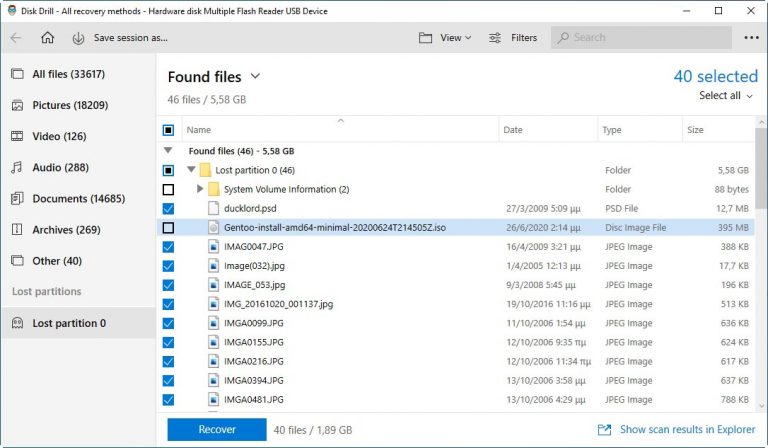Screen dimensions: 768x448
Task: Select Lost partition 0 in sidebar
Action: 78,323
